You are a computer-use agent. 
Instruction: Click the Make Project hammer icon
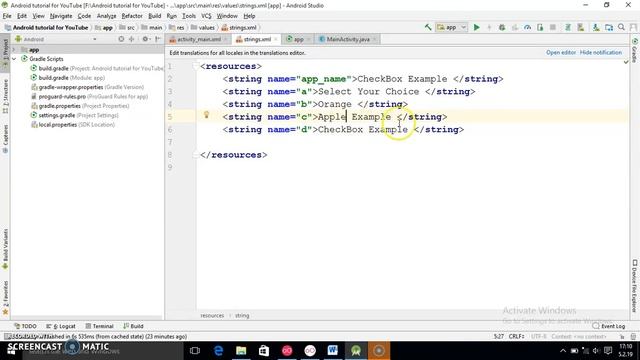pos(428,27)
